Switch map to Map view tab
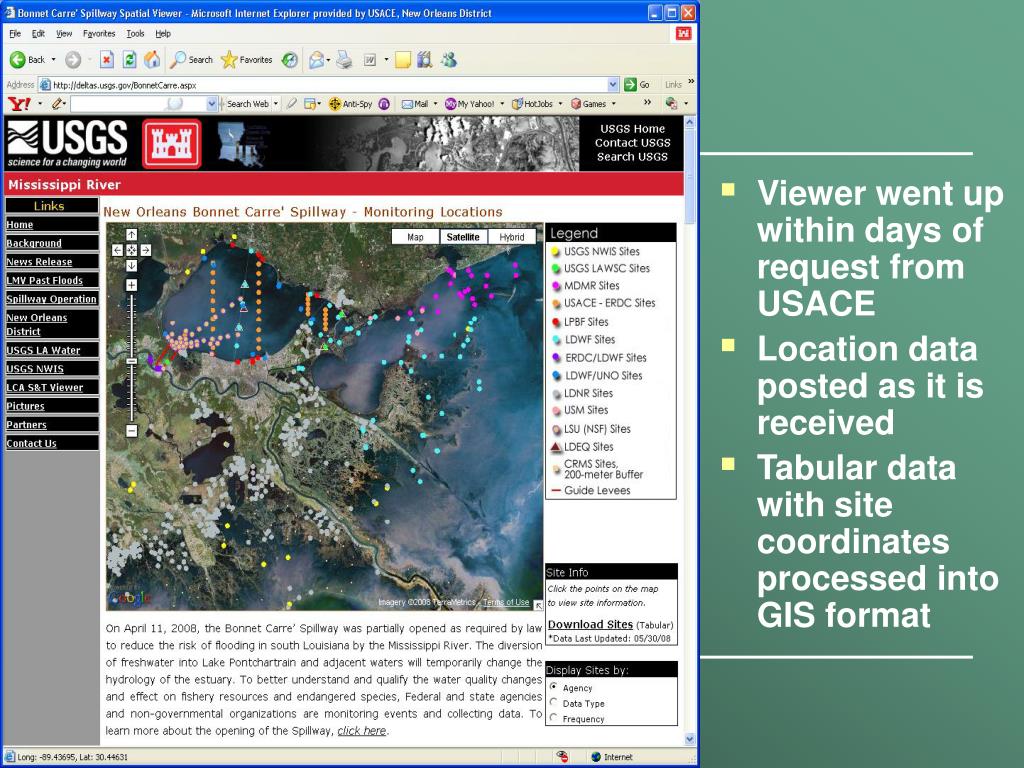1024x768 pixels. [415, 237]
